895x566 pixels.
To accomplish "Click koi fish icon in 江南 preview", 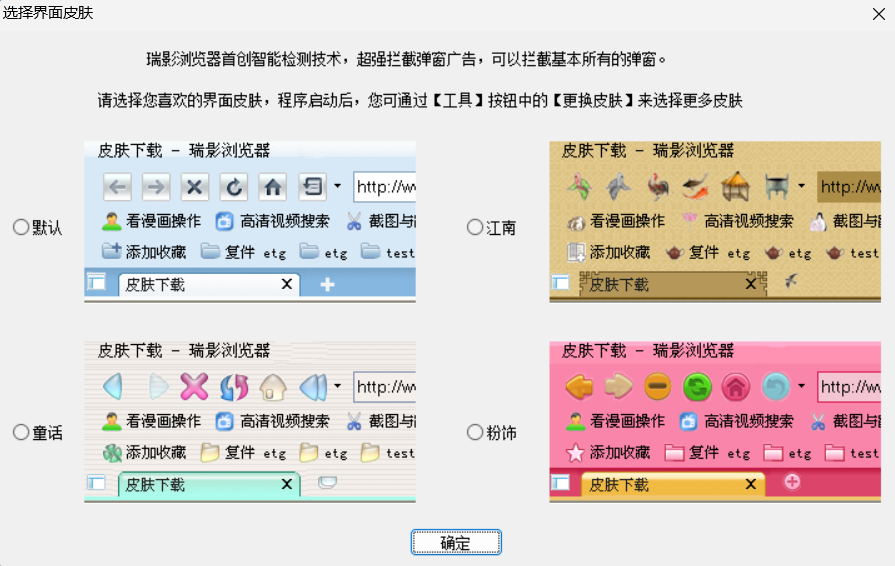I will (x=696, y=187).
